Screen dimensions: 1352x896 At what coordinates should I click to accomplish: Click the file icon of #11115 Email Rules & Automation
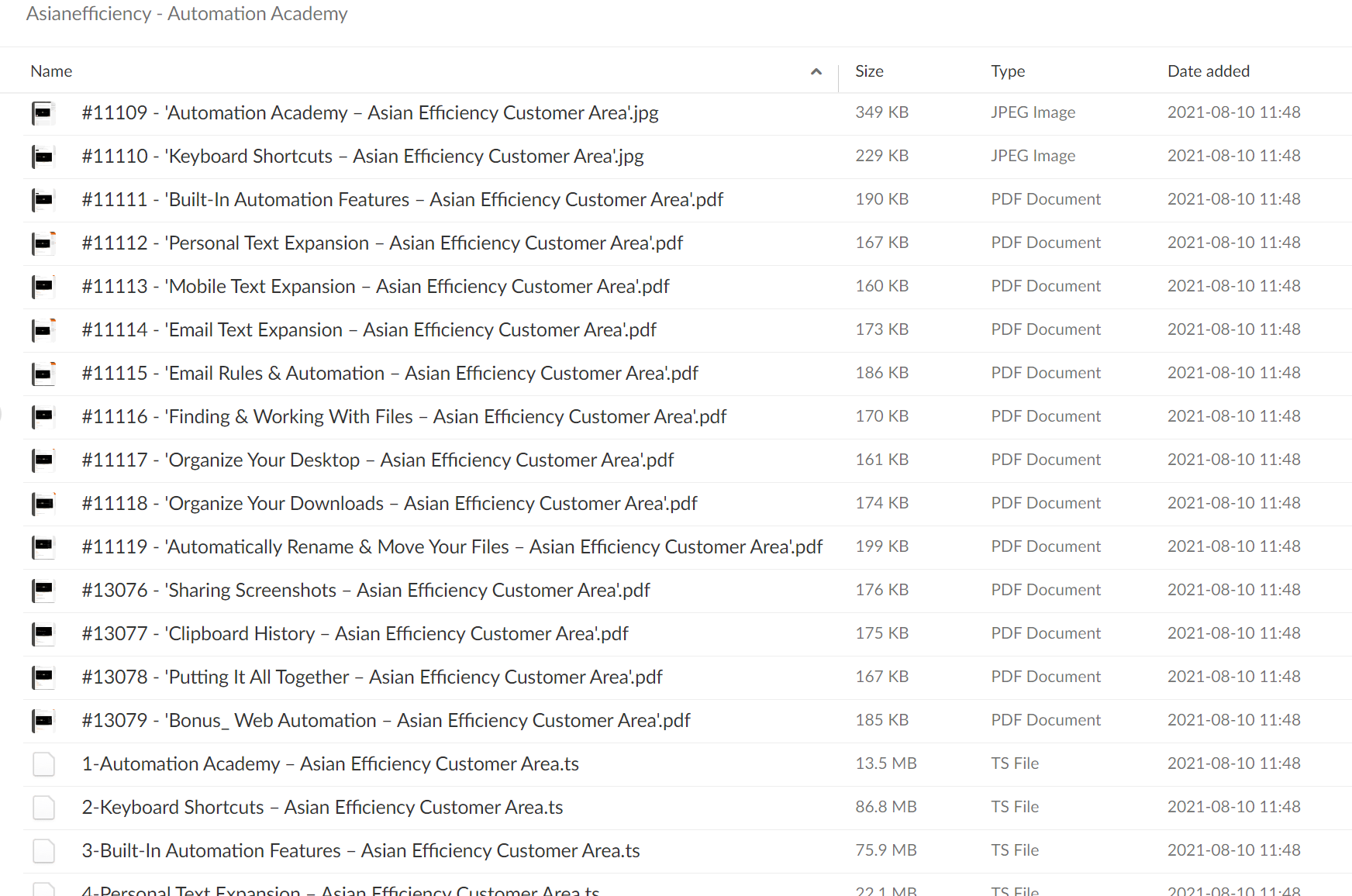[44, 374]
